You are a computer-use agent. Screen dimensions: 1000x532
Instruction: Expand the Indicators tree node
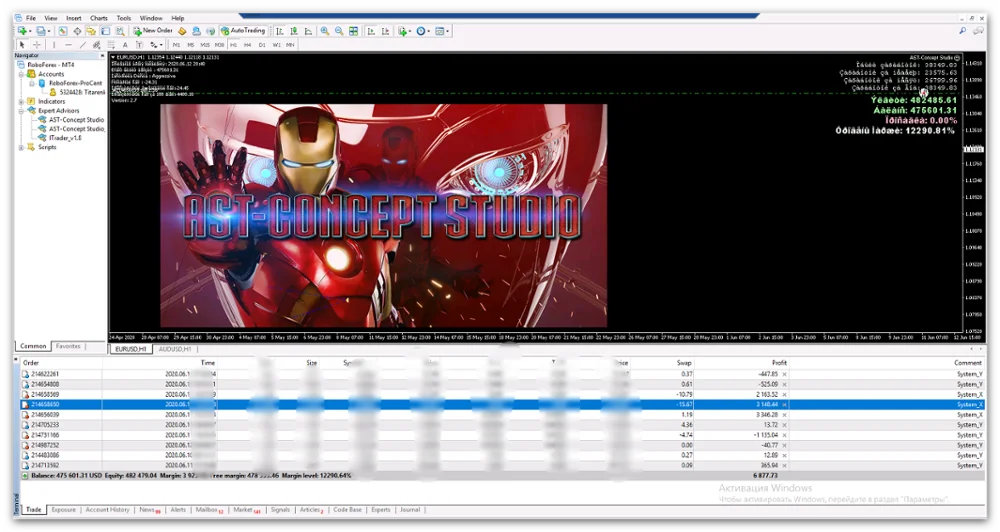tap(22, 101)
